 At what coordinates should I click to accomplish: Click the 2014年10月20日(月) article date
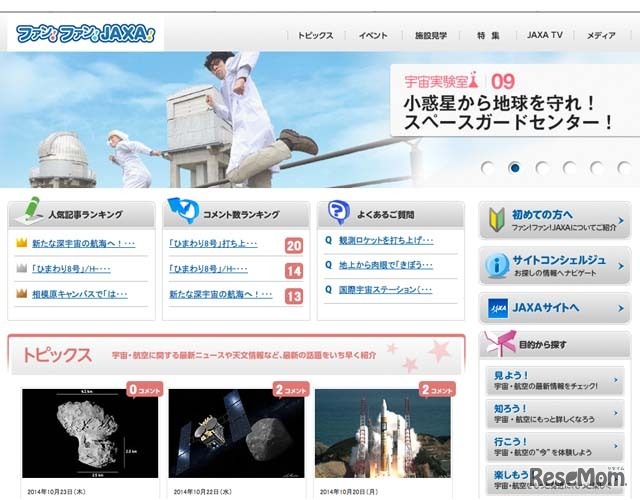349,491
